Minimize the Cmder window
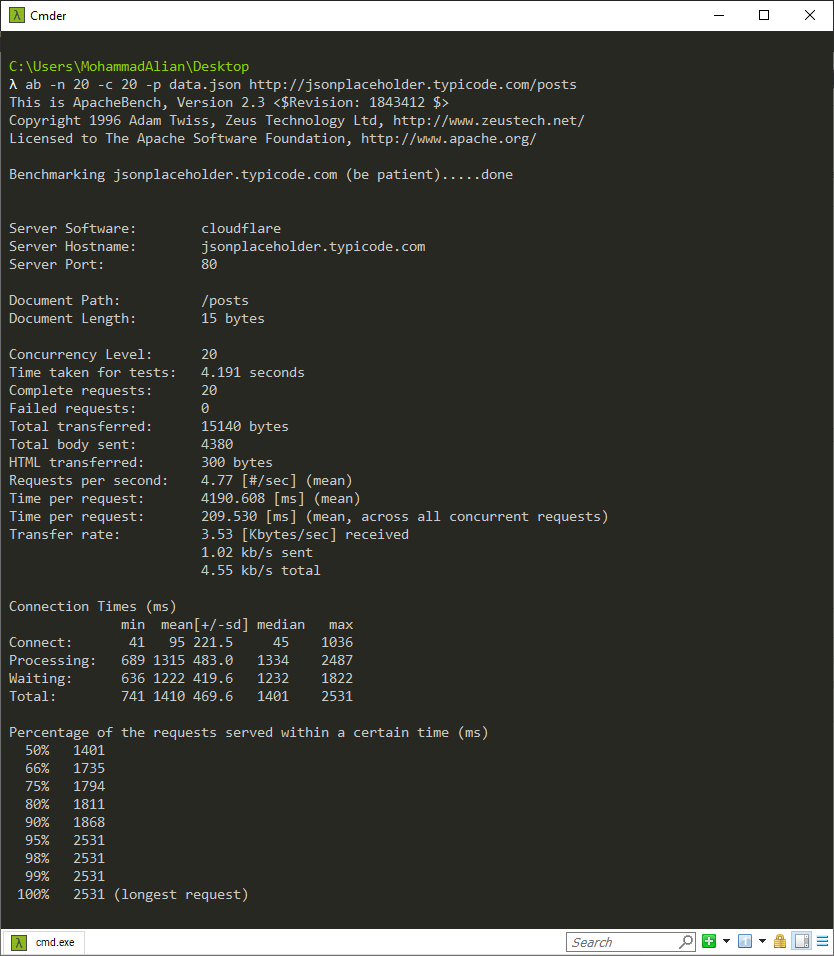 click(x=718, y=15)
